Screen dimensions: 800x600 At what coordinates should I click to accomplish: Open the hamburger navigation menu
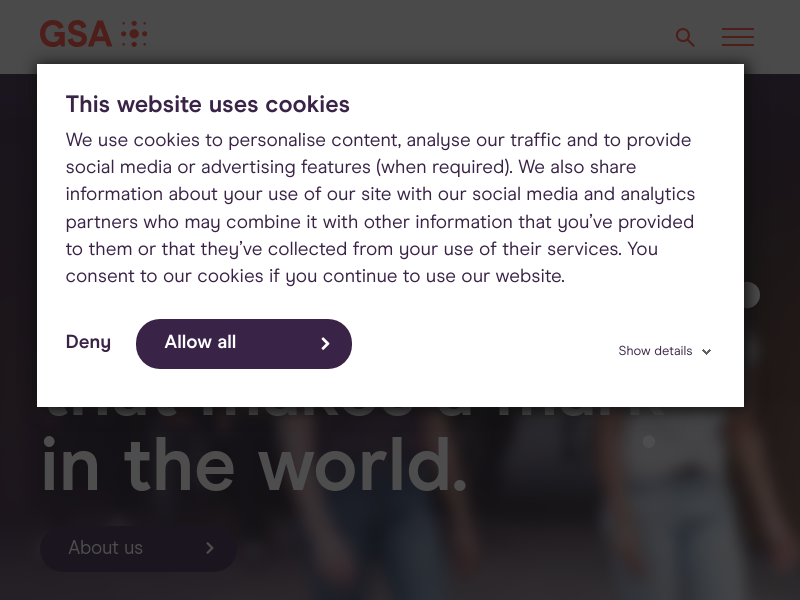[738, 37]
